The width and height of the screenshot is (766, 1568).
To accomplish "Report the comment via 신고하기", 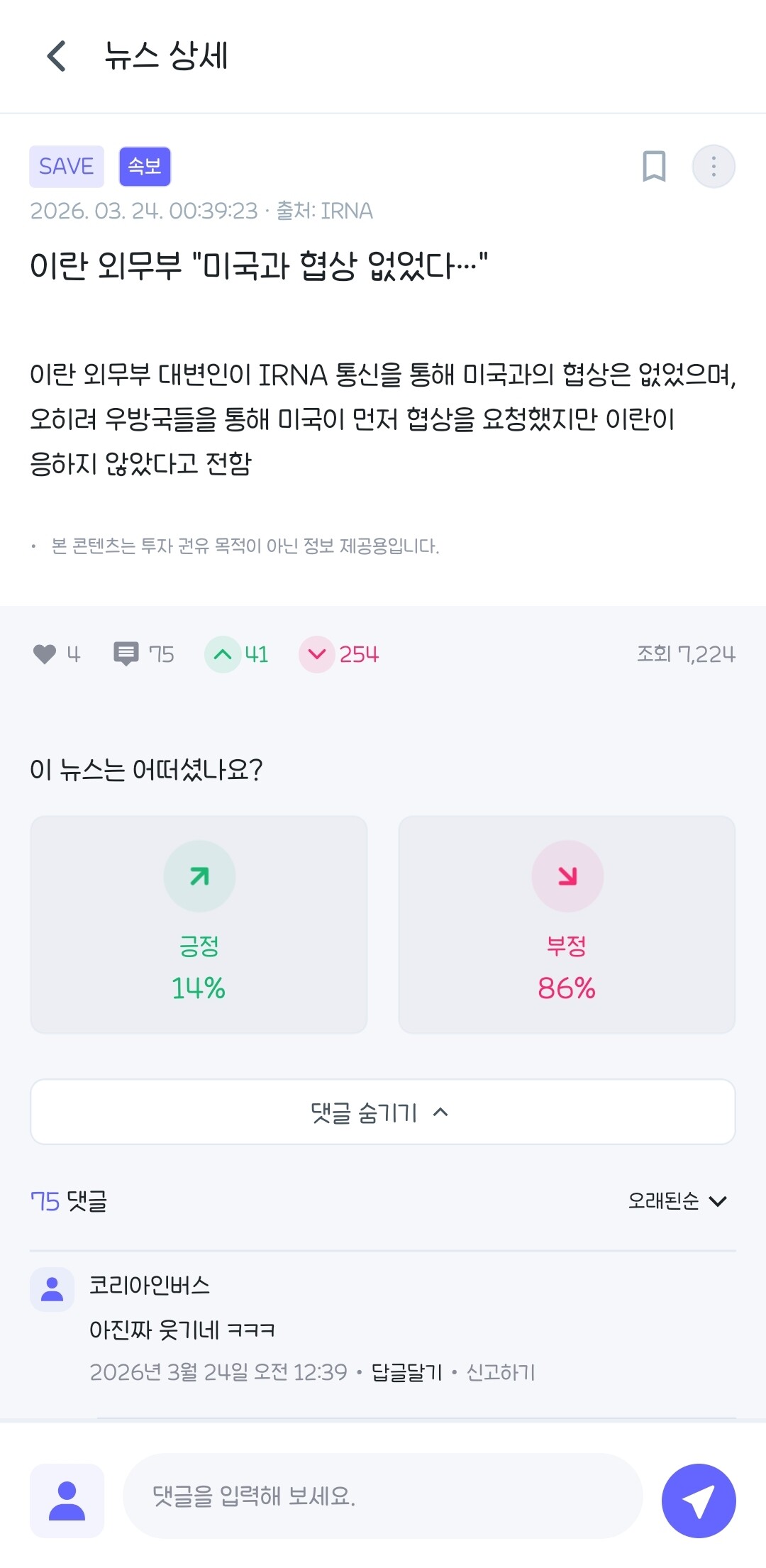I will pos(501,1372).
